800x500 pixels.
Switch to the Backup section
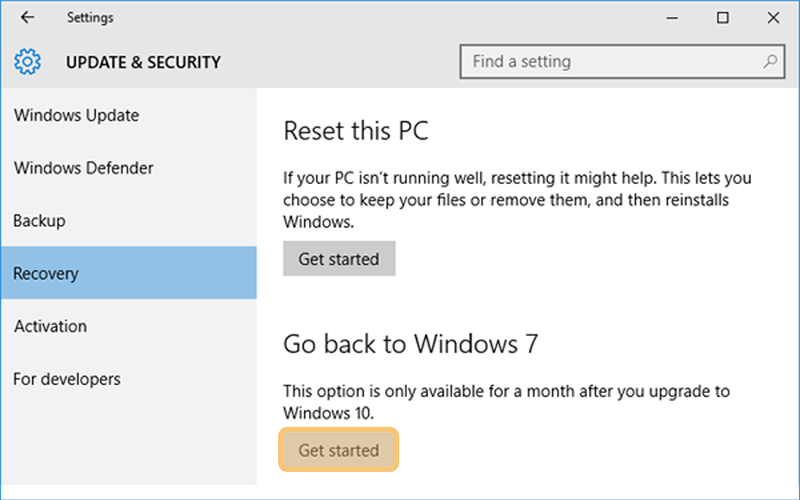[129, 220]
